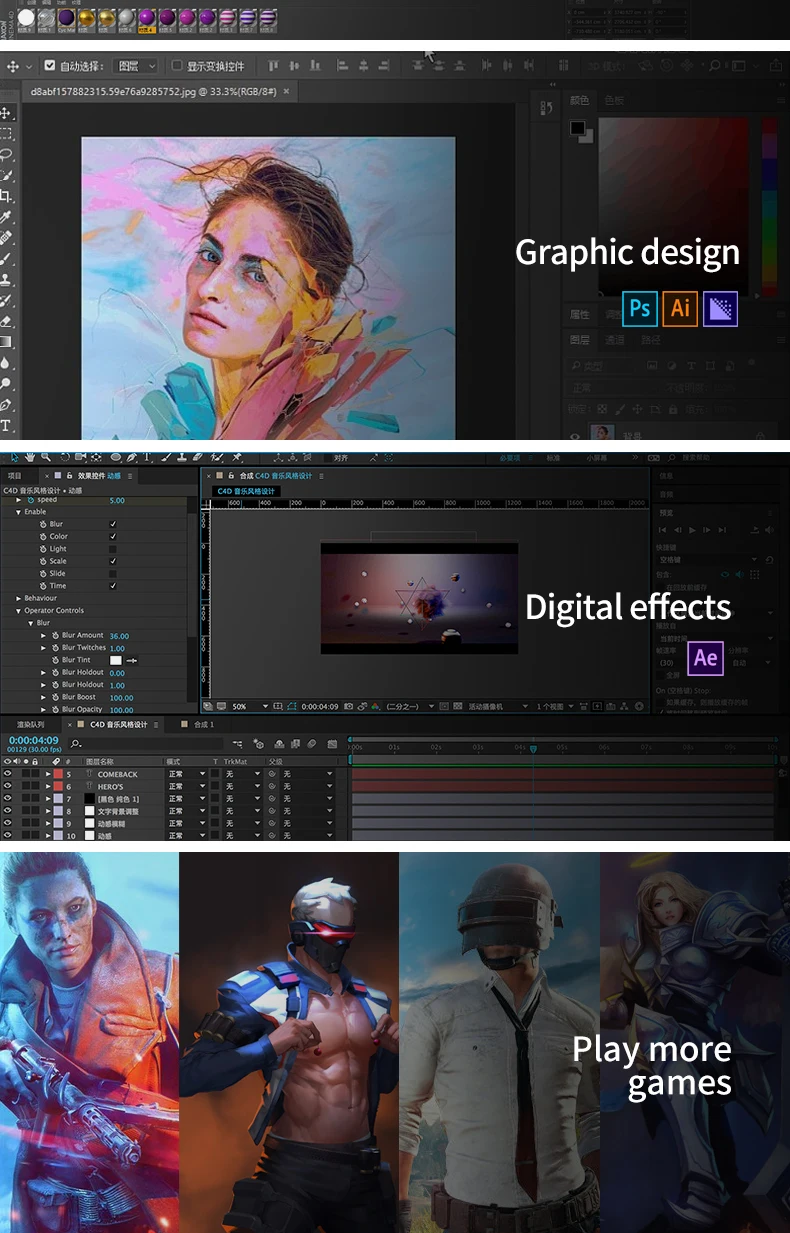Screen dimensions: 790x1233
Task: Open the 50% magnification dropdown in the viewer
Action: click(x=249, y=706)
